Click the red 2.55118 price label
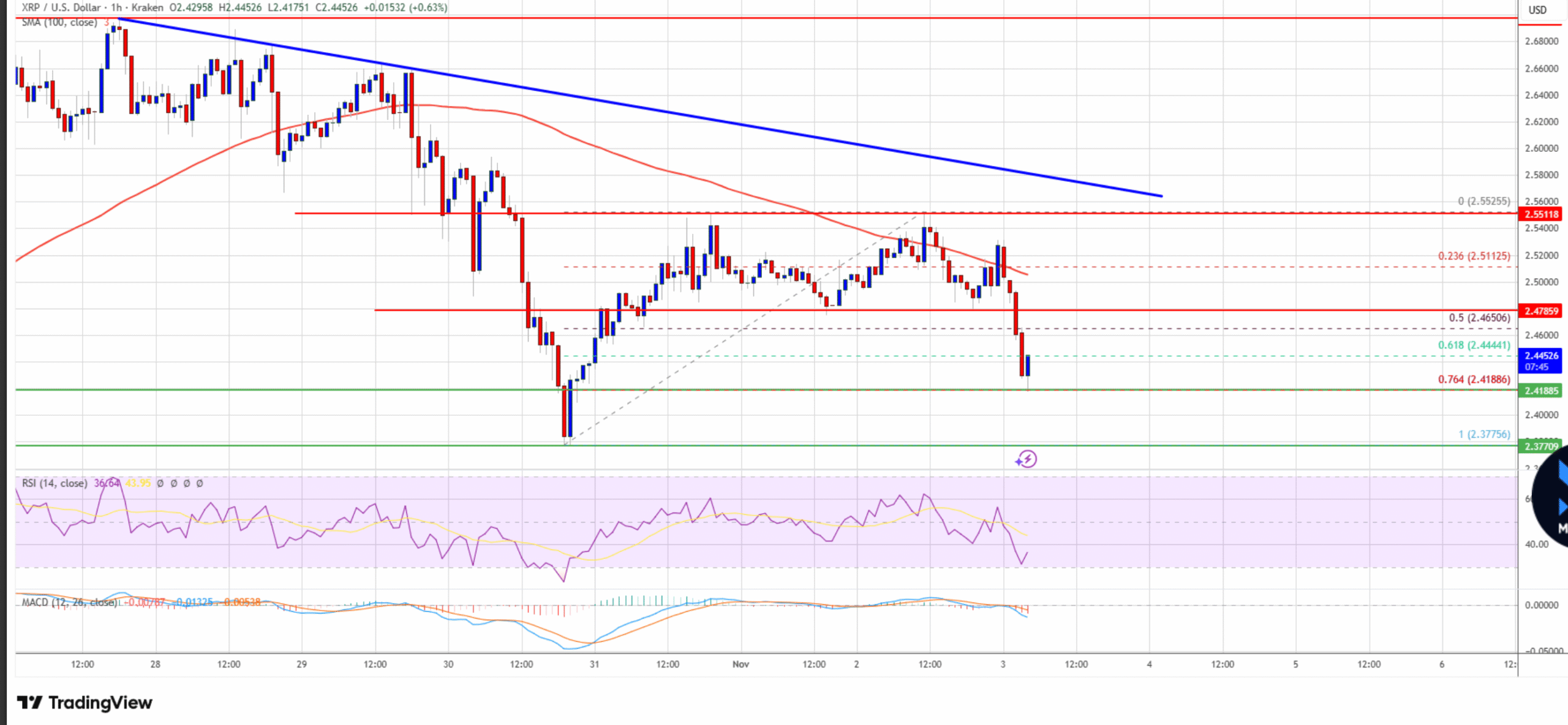This screenshot has height=725, width=1568. pyautogui.click(x=1541, y=214)
